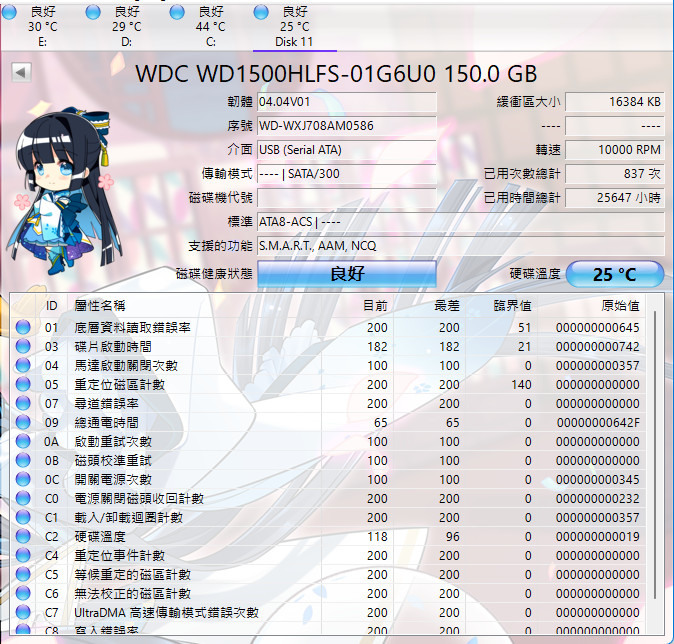Click the attribute list vertical scrollbar
The height and width of the screenshot is (644, 674).
pyautogui.click(x=655, y=455)
